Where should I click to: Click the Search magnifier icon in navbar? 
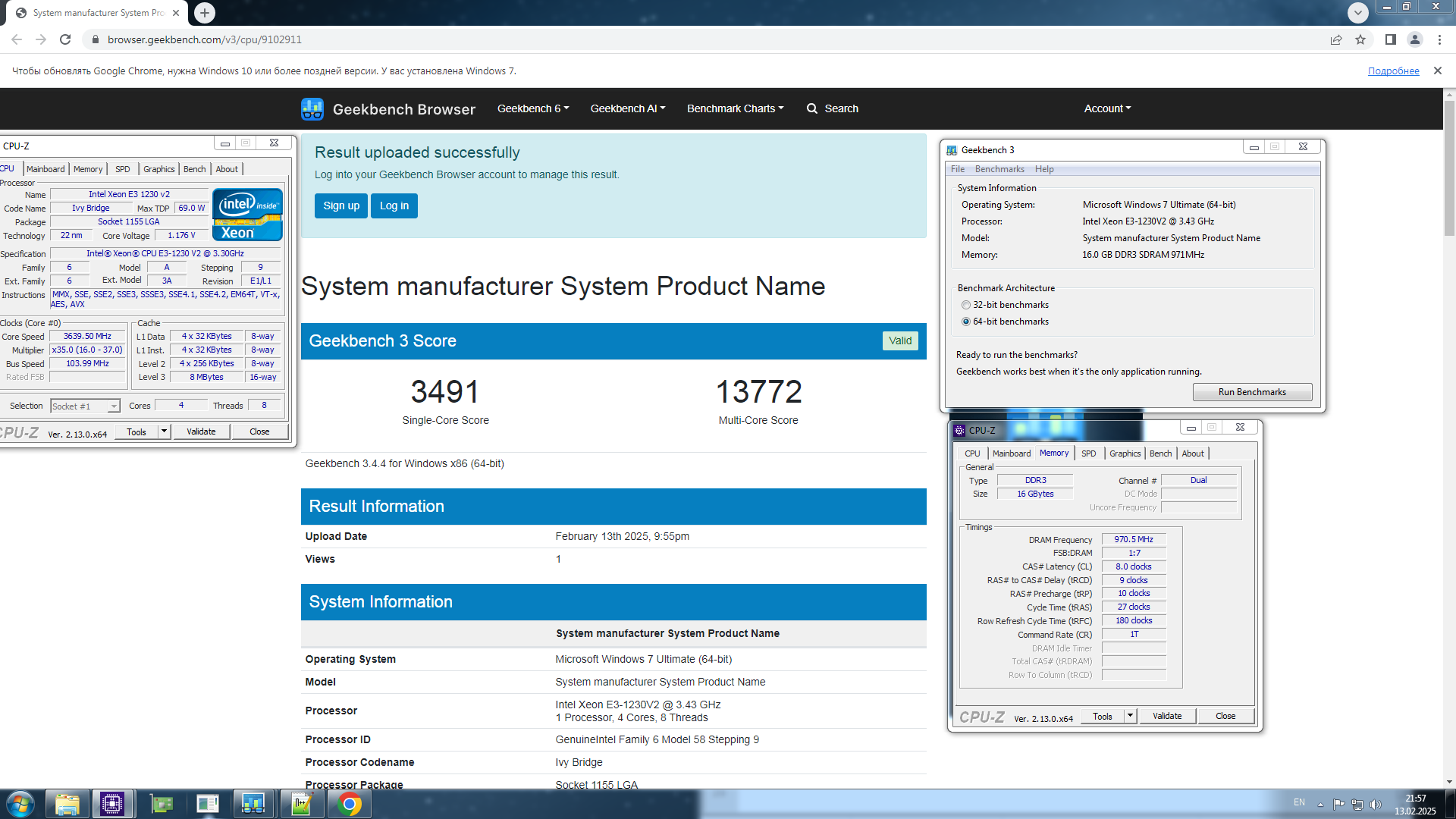812,108
